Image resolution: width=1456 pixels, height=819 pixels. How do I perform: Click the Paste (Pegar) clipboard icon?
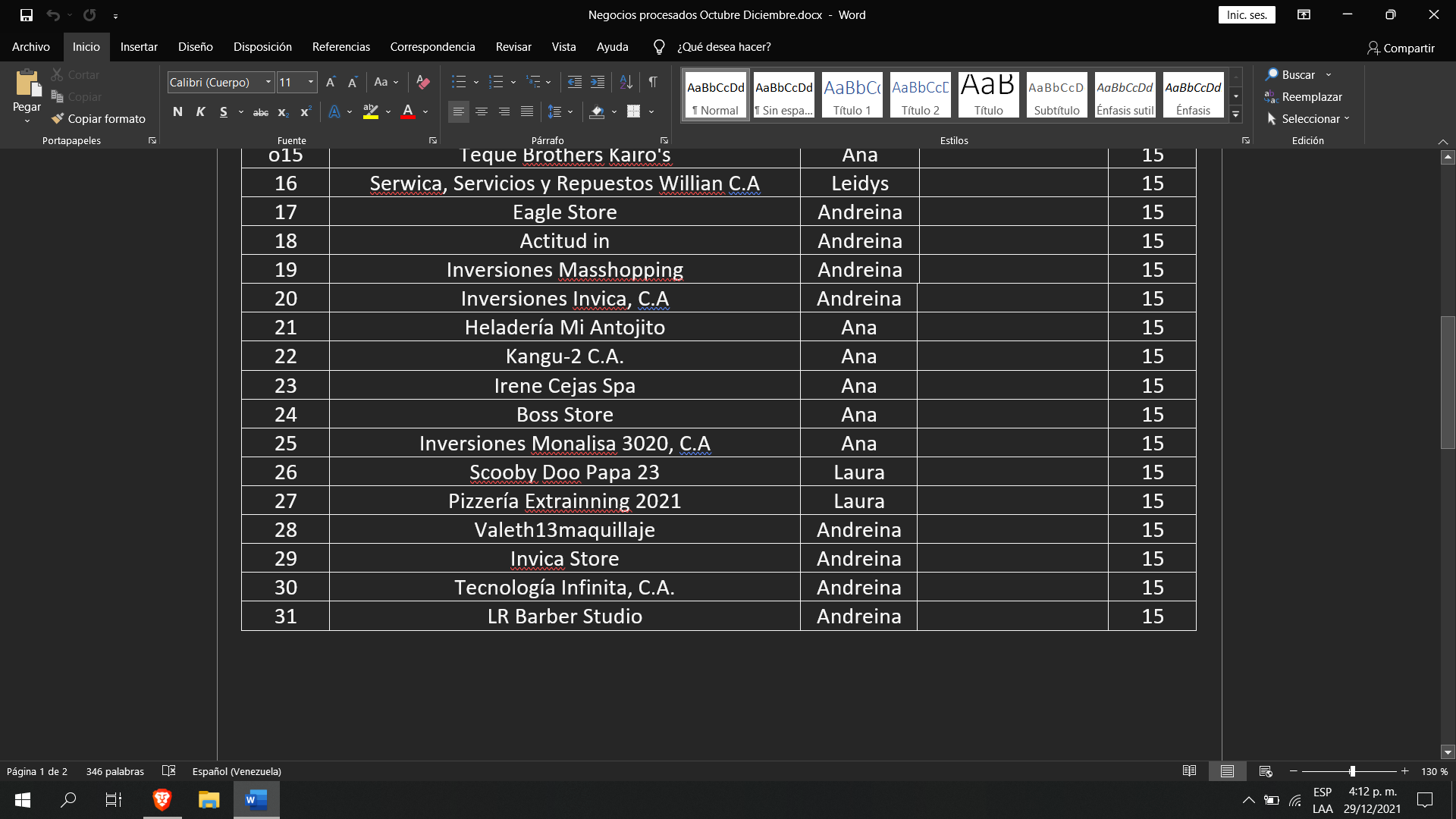pos(27,83)
